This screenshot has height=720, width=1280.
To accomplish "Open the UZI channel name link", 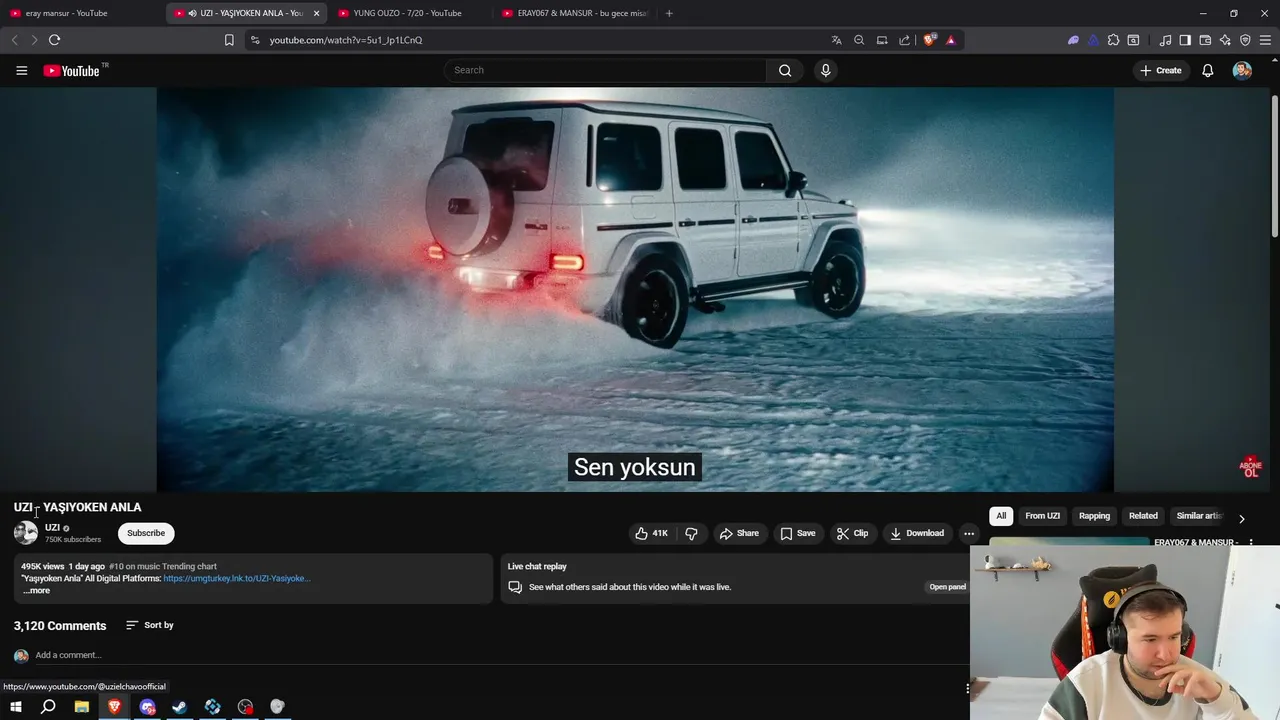I will point(52,528).
